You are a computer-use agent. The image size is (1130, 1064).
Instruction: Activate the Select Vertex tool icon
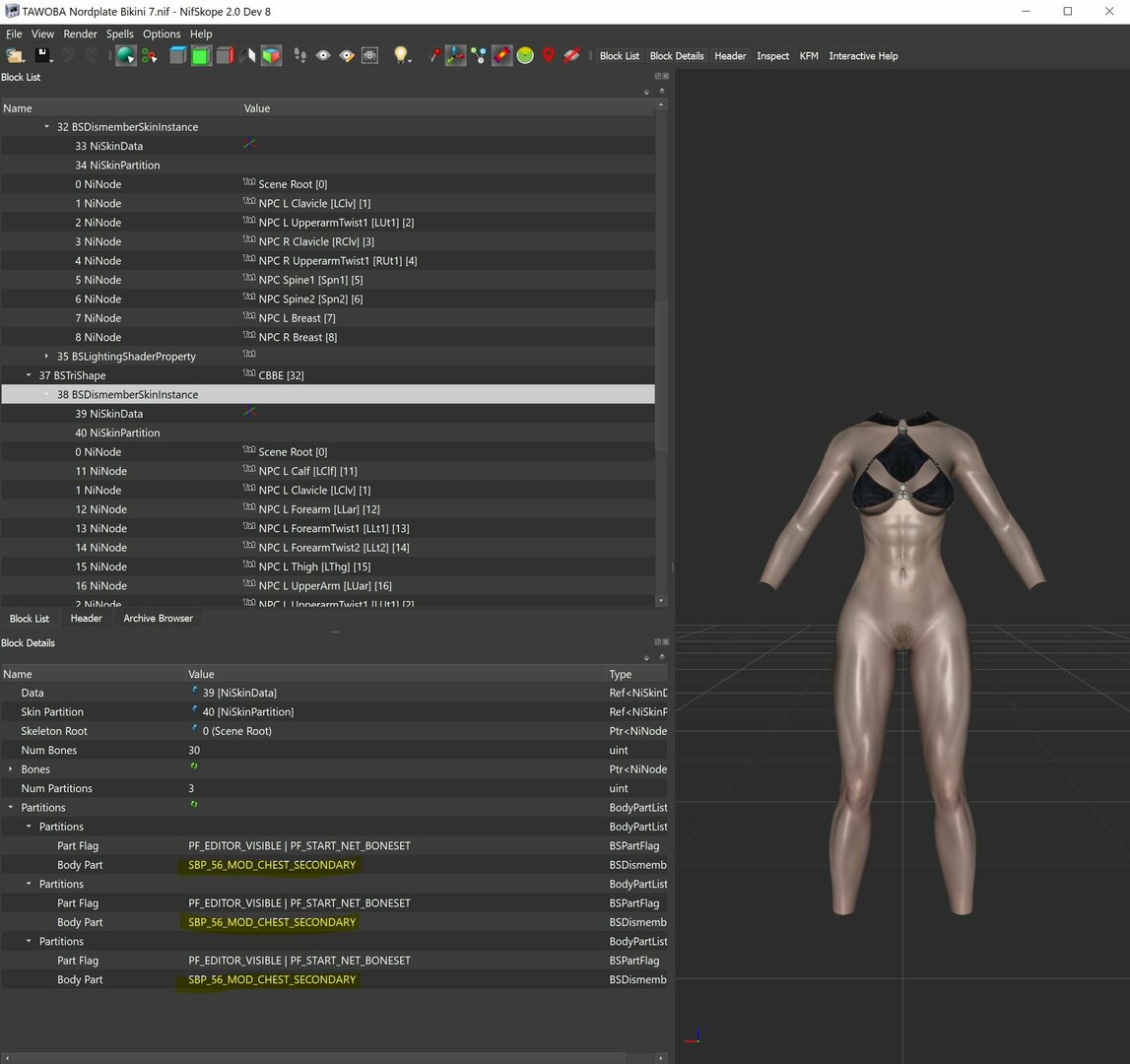[x=149, y=55]
